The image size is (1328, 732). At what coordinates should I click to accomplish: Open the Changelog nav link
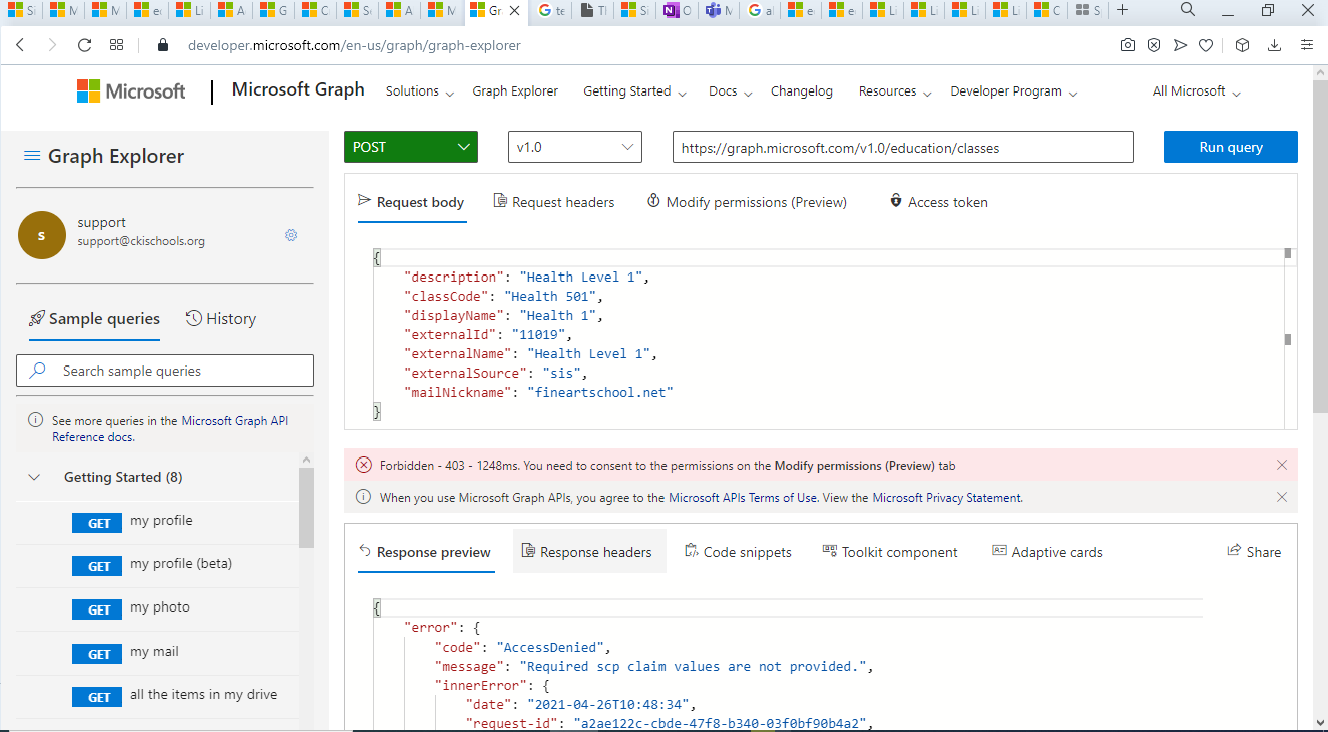click(x=802, y=91)
